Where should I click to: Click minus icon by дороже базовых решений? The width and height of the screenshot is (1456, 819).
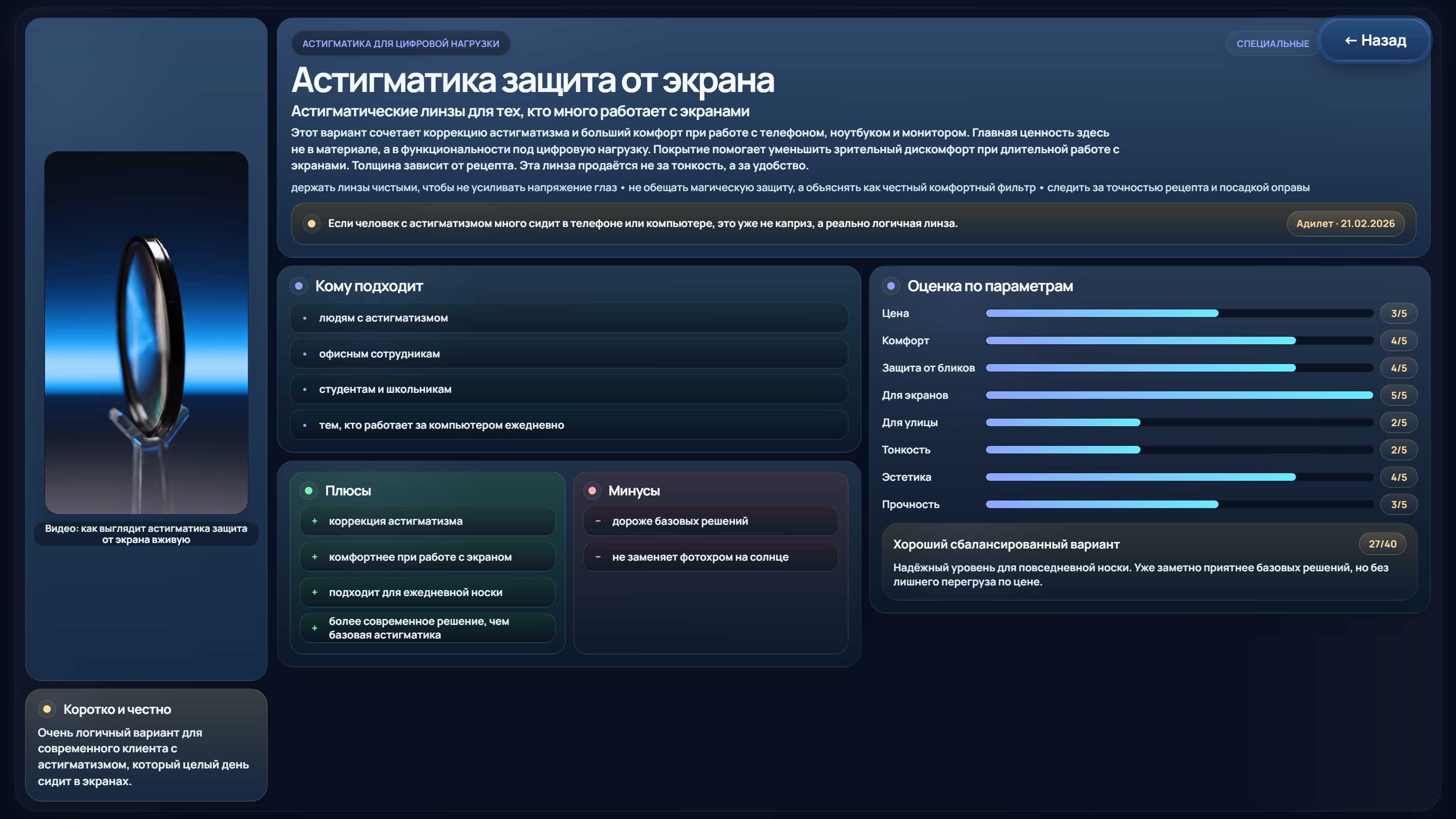tap(598, 521)
